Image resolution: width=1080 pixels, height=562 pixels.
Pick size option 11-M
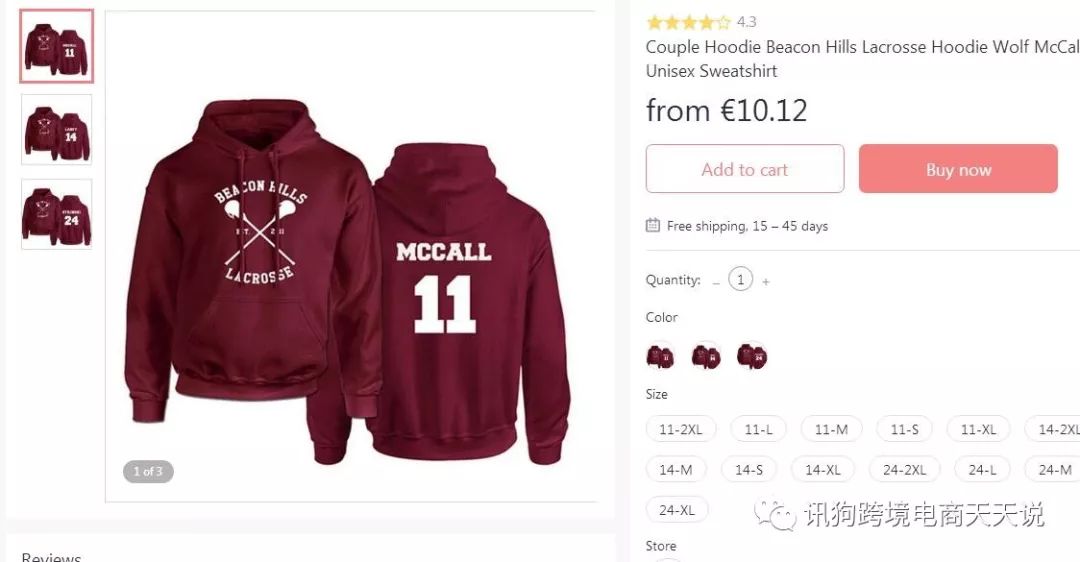(x=831, y=430)
